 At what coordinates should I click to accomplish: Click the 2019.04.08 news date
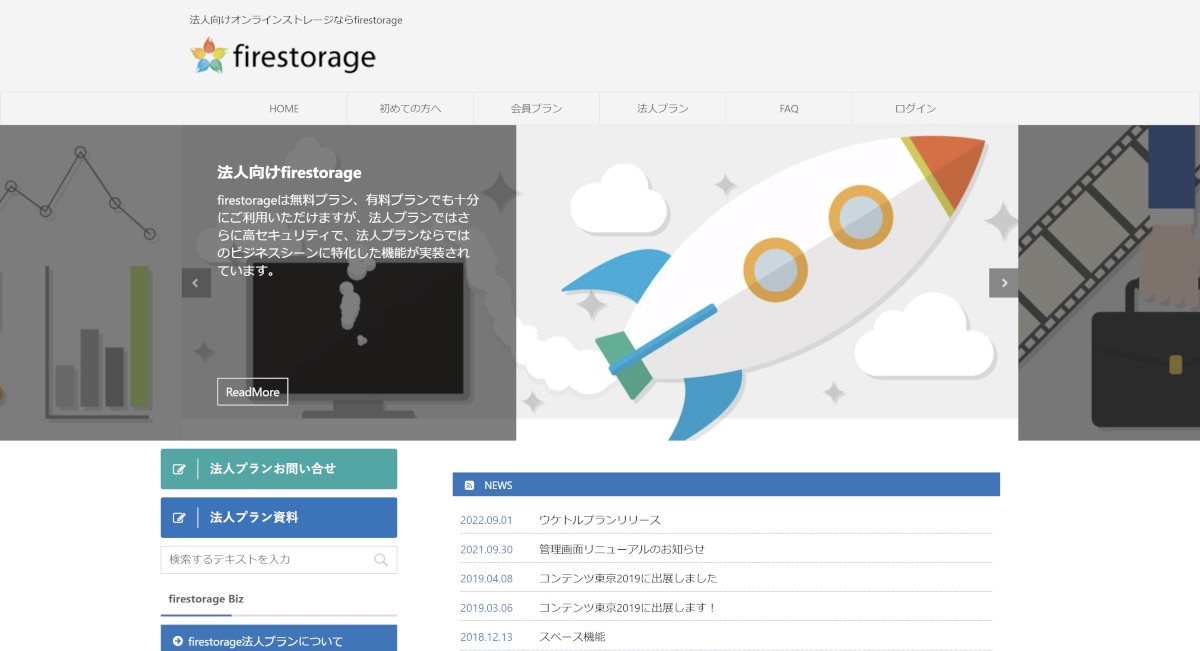[486, 578]
